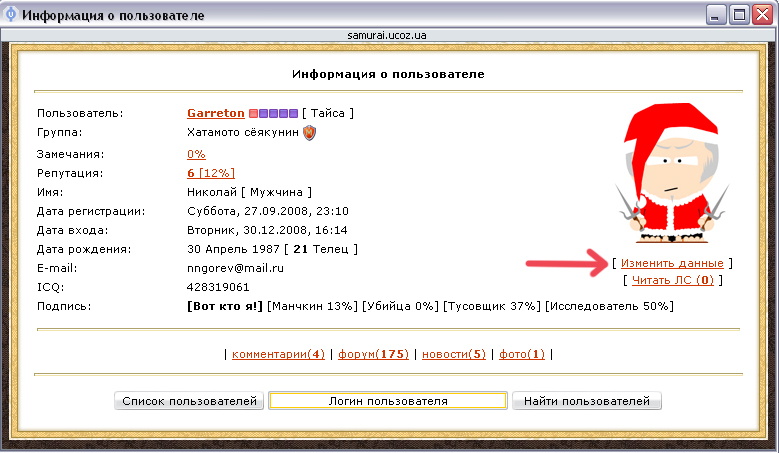Open the Garreton username link
779x453 pixels.
pyautogui.click(x=216, y=113)
